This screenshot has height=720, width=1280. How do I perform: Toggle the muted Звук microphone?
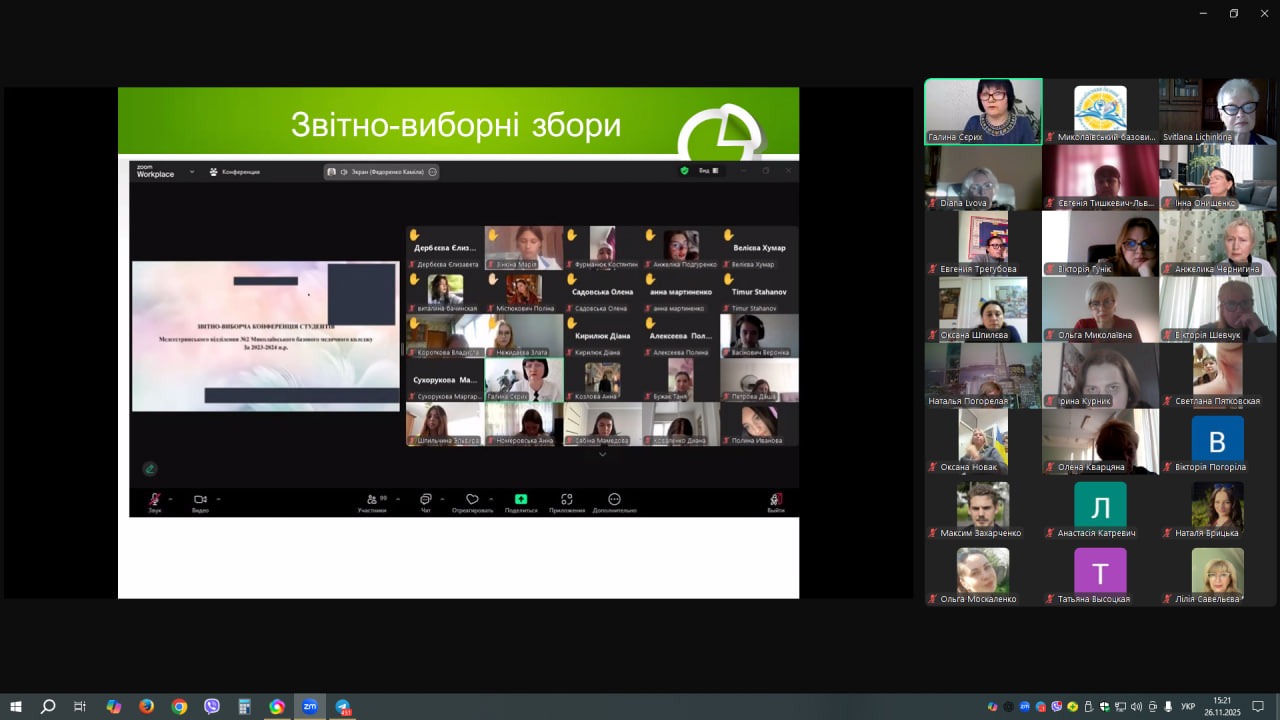pyautogui.click(x=154, y=499)
